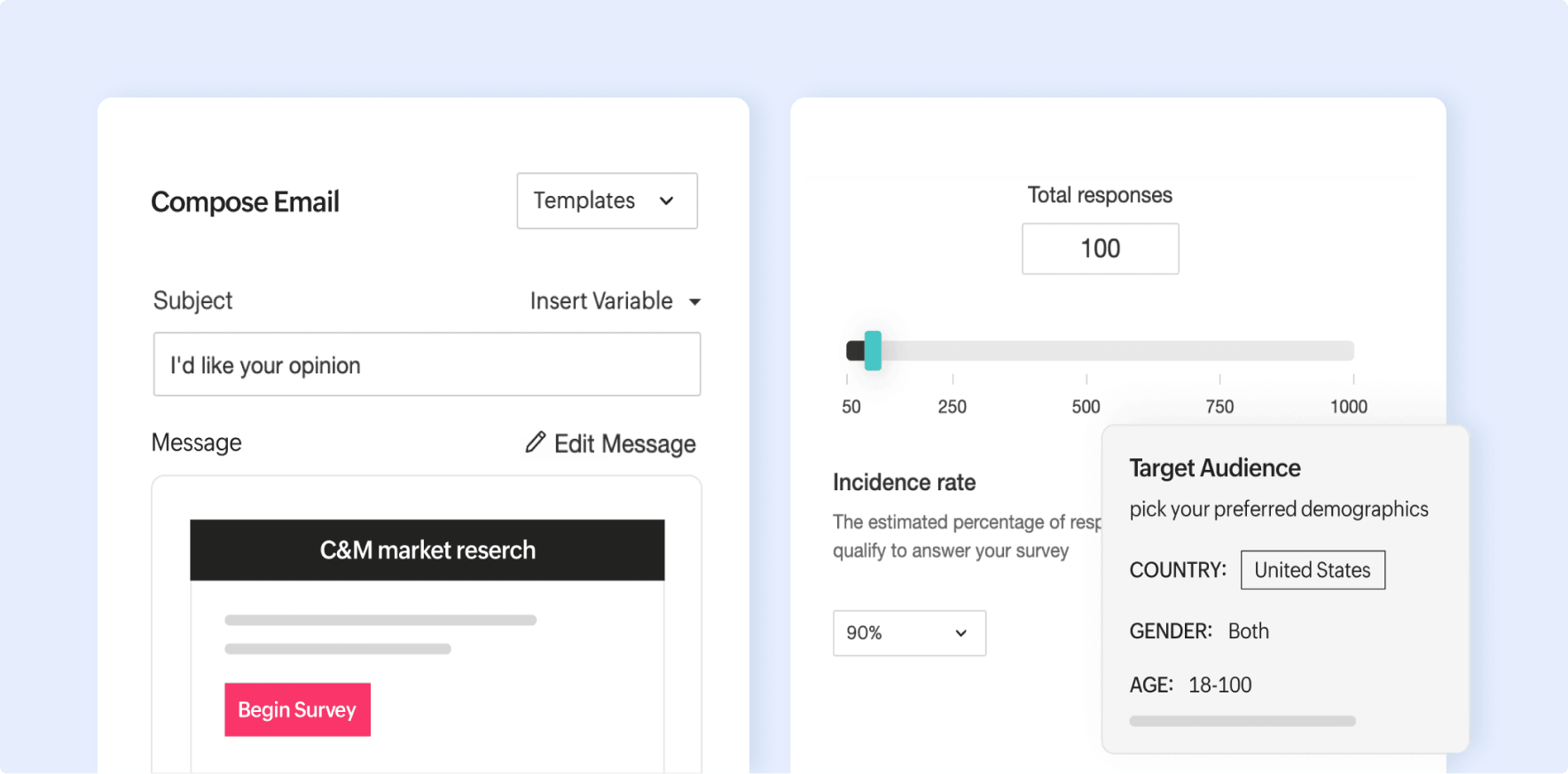Click the 50 label on slider scale
This screenshot has height=774, width=1568.
pyautogui.click(x=851, y=407)
